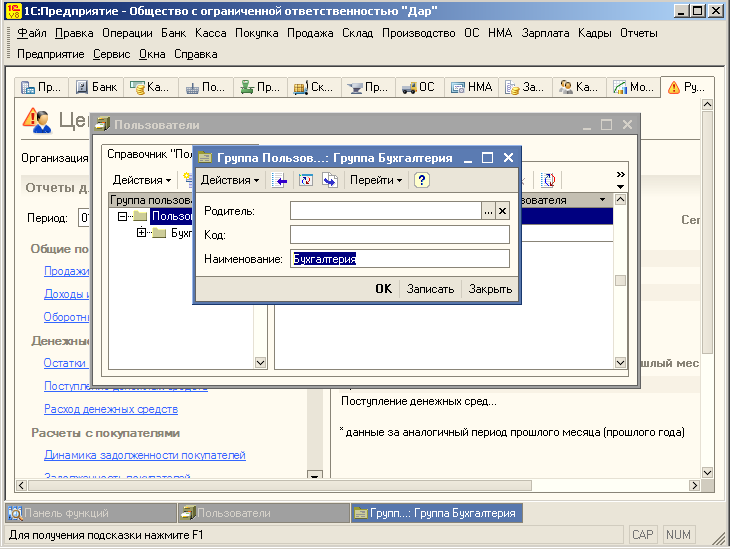Click the ellipsis select button for Родитель
This screenshot has width=730, height=549.
[x=488, y=211]
